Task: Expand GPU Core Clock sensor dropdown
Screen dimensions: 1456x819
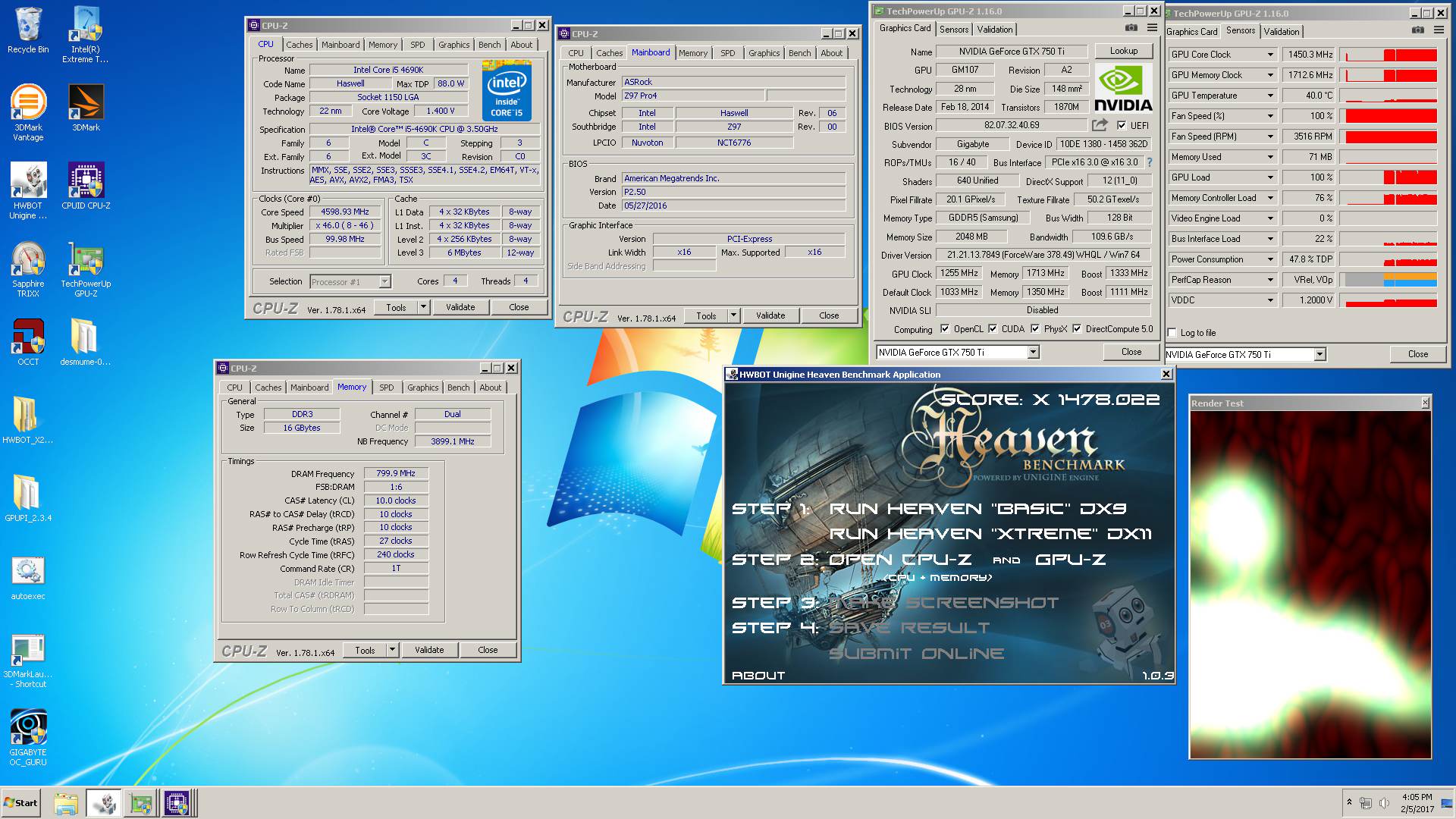Action: point(1270,55)
